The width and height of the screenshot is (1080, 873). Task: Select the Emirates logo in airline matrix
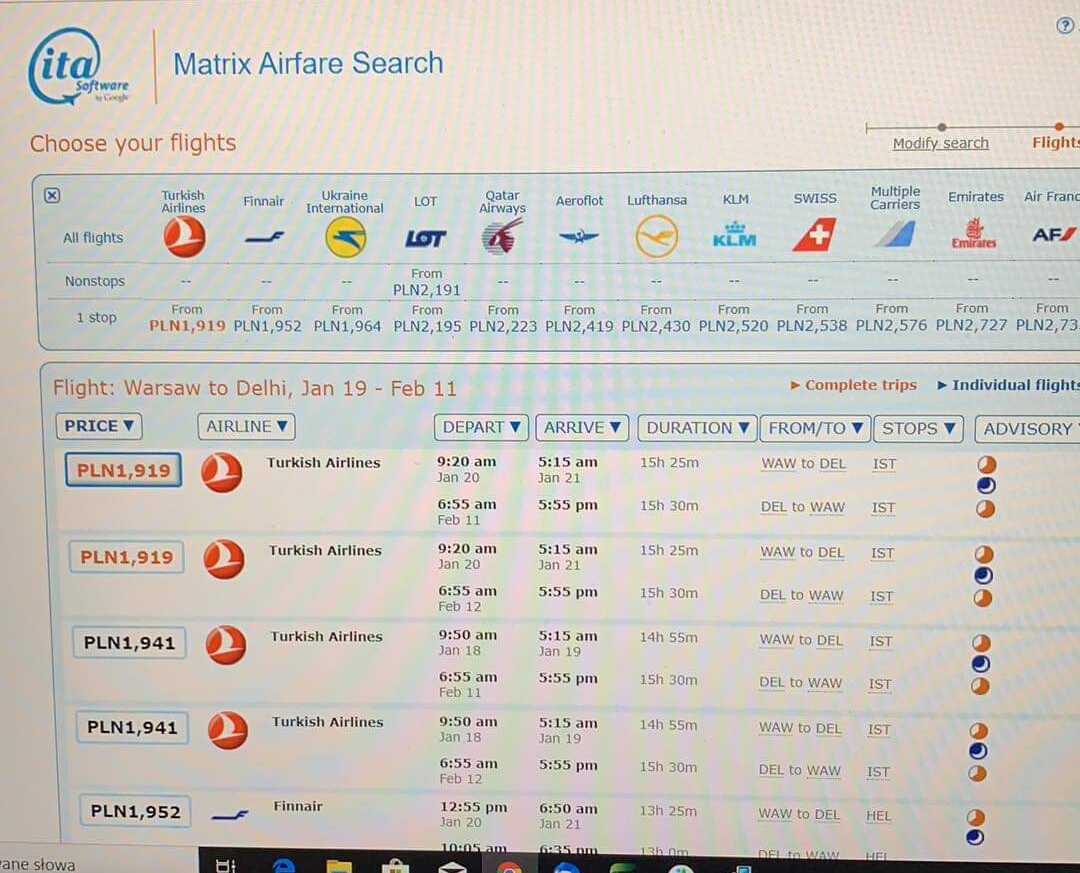click(974, 233)
